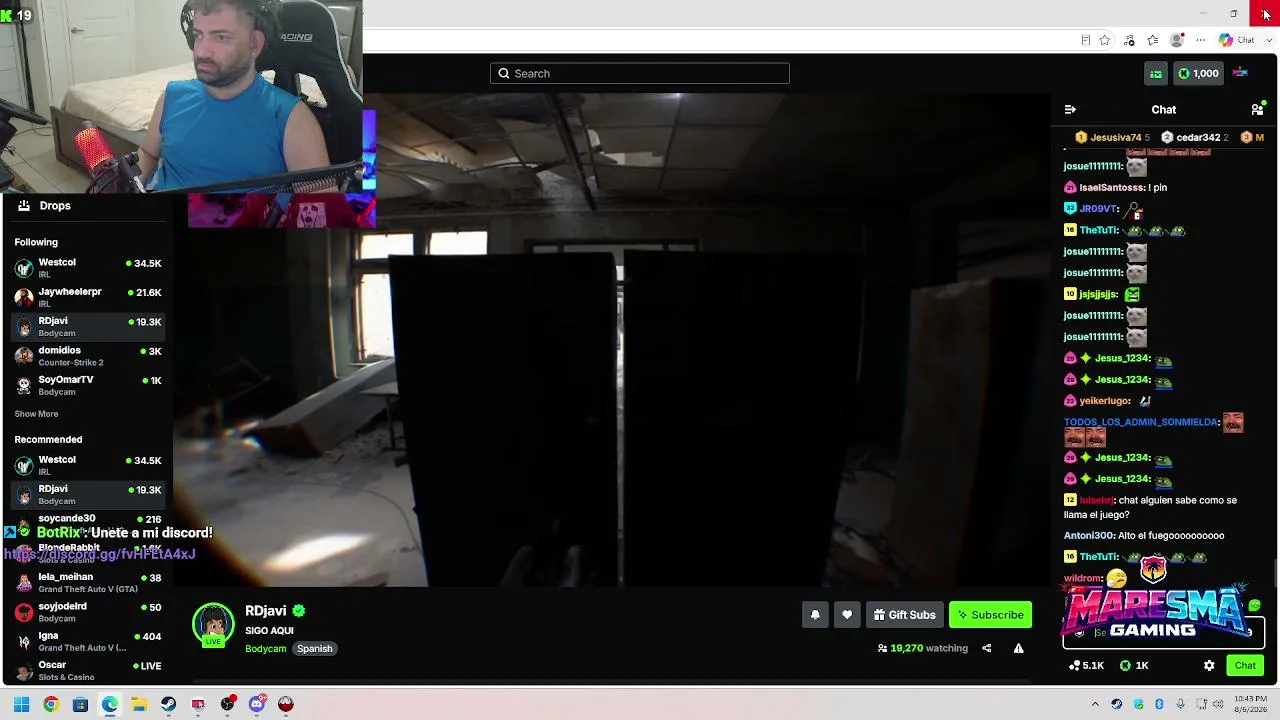The image size is (1280, 720).
Task: Open Steam from the taskbar
Action: pyautogui.click(x=168, y=704)
